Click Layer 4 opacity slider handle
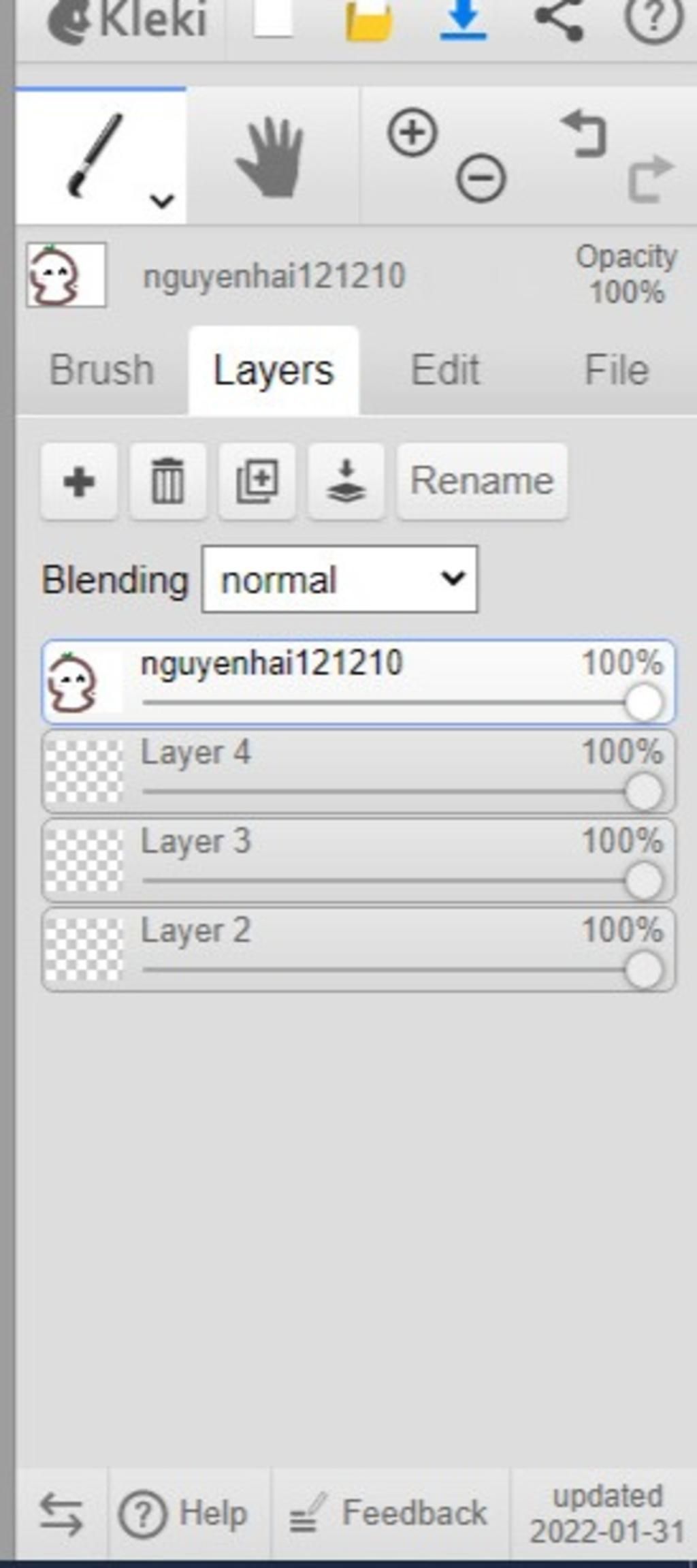This screenshot has width=697, height=1568. click(x=643, y=791)
